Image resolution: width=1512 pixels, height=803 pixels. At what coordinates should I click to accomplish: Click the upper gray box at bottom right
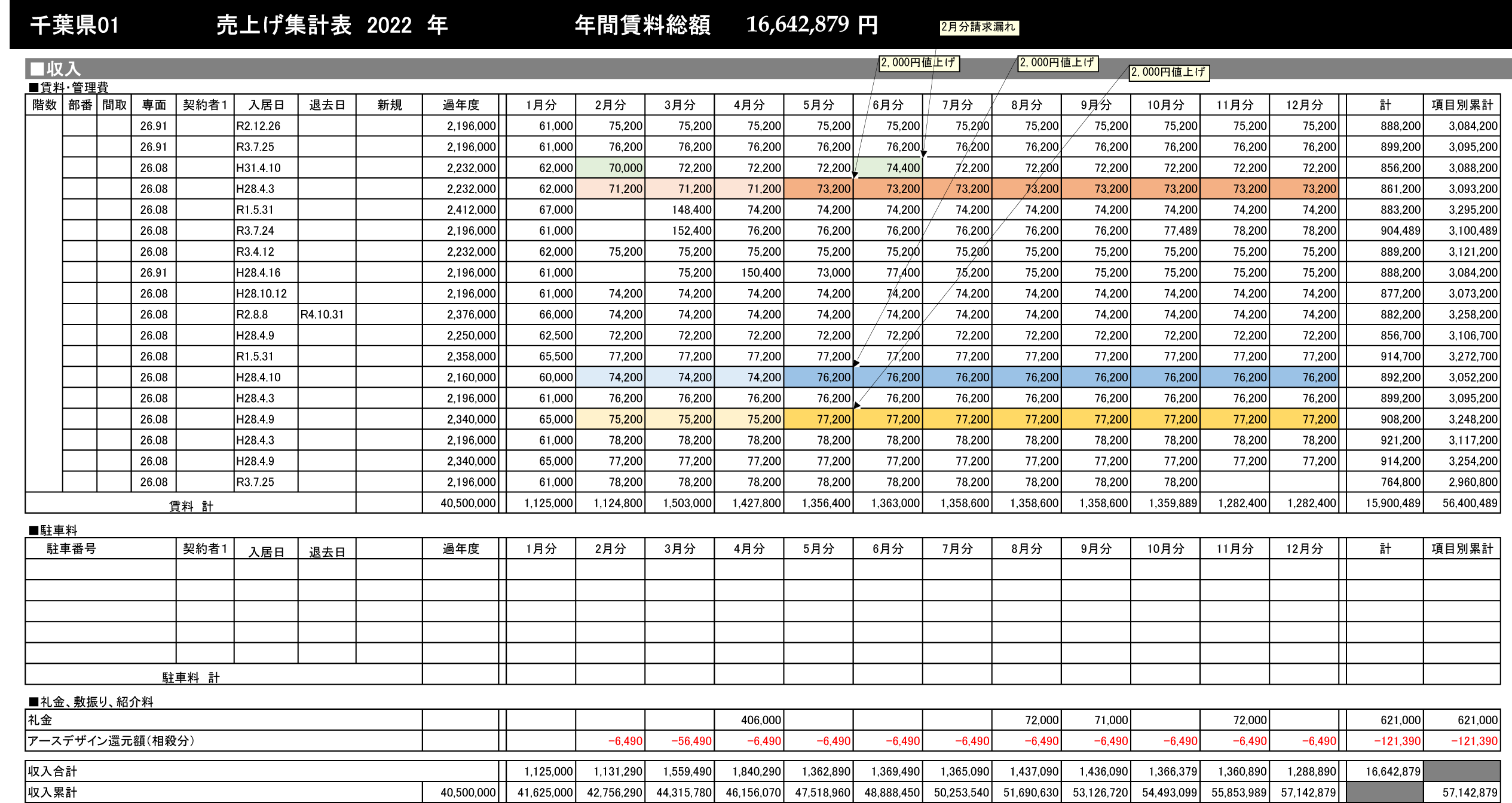[1461, 771]
